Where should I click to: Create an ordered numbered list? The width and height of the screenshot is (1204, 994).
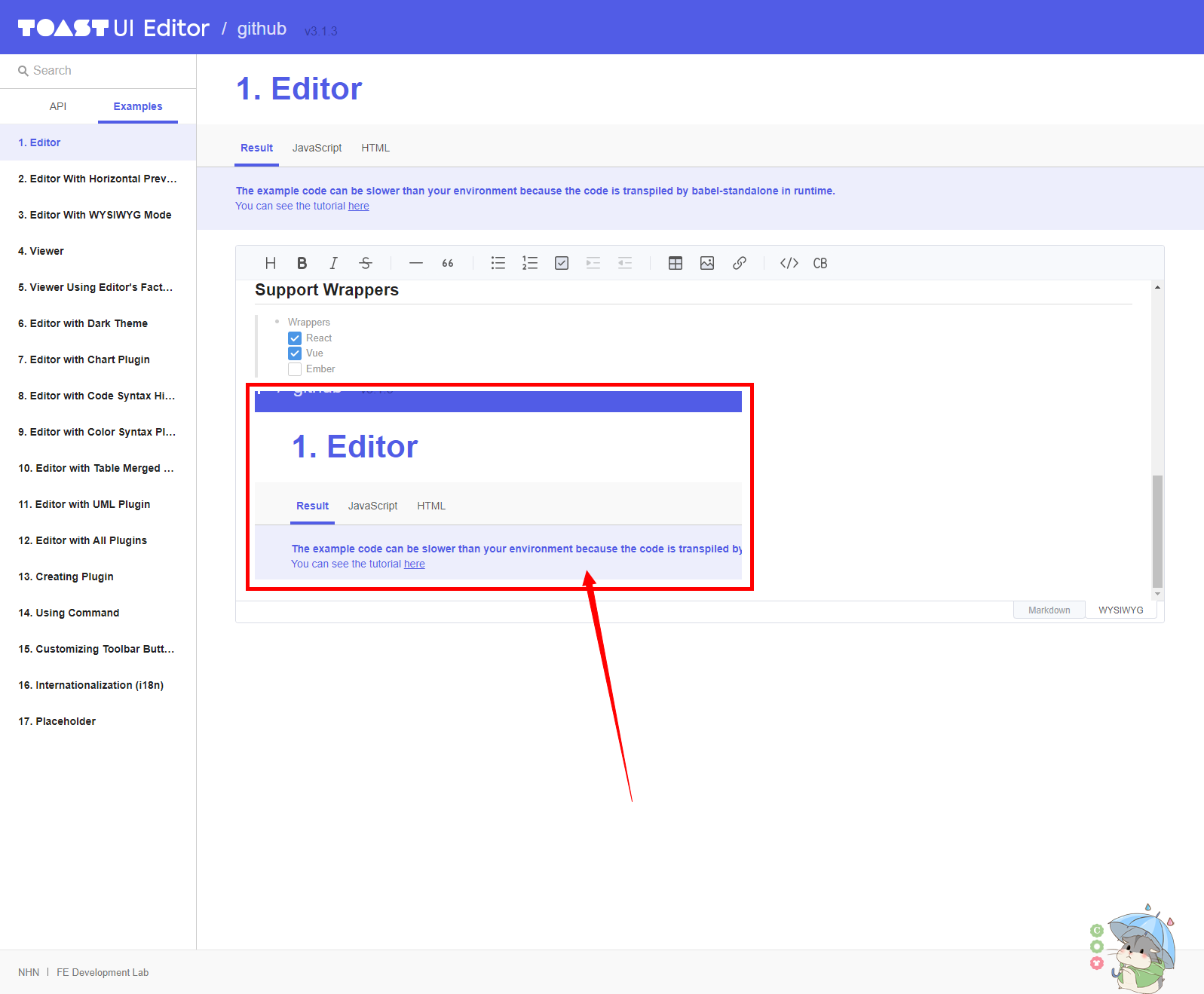(530, 263)
